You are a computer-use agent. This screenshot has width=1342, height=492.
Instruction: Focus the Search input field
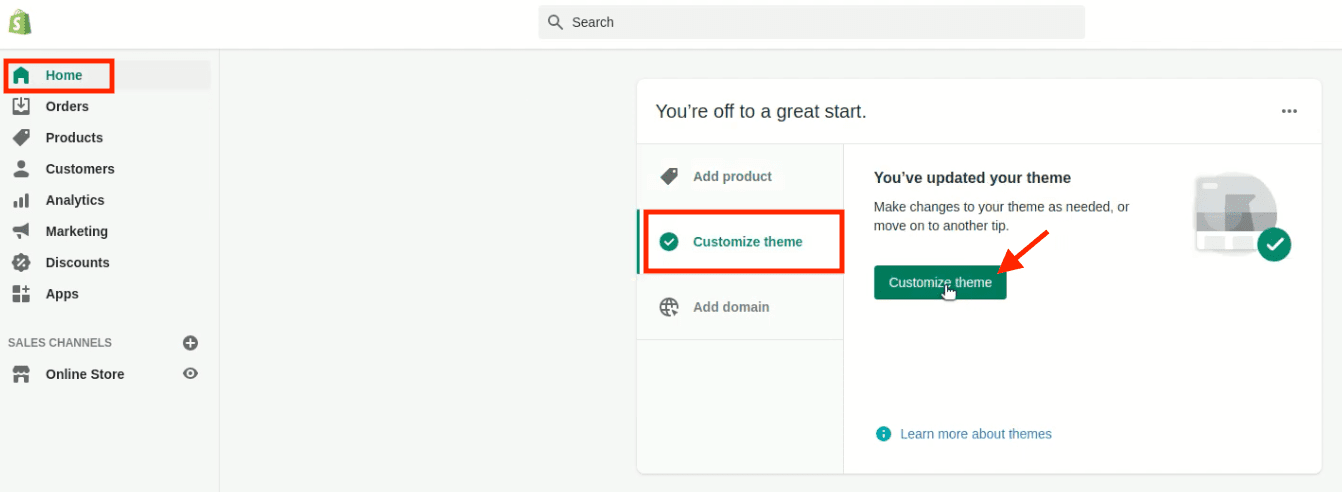pos(811,22)
